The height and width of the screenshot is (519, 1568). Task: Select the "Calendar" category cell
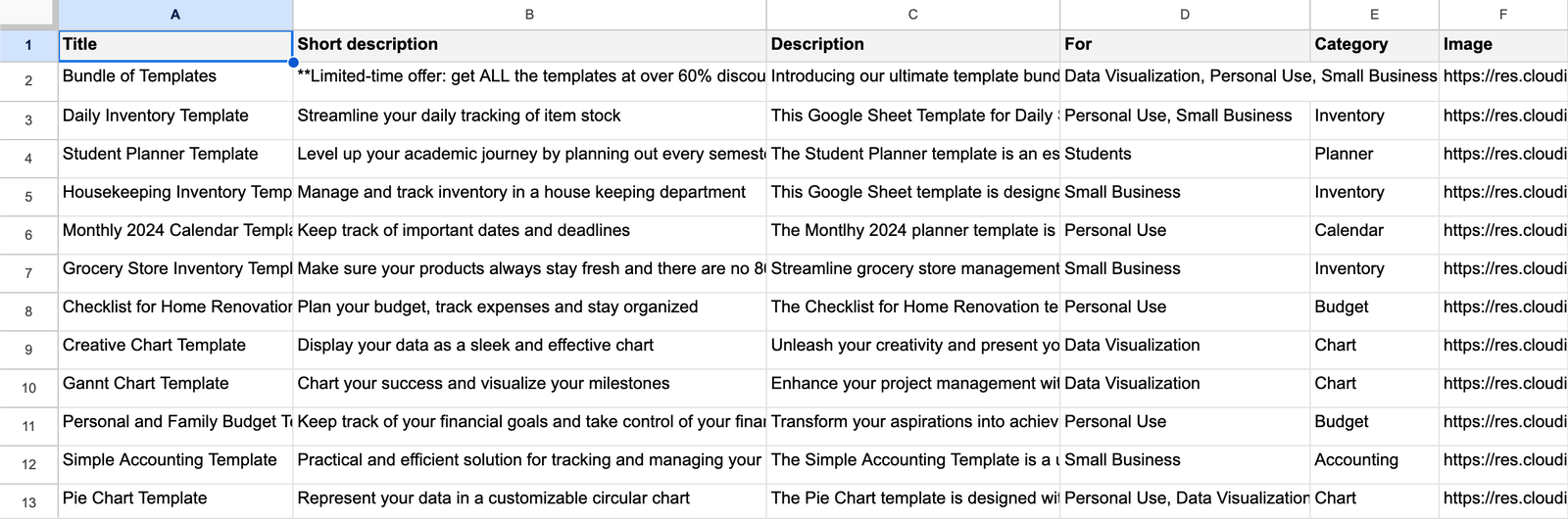tap(1374, 230)
